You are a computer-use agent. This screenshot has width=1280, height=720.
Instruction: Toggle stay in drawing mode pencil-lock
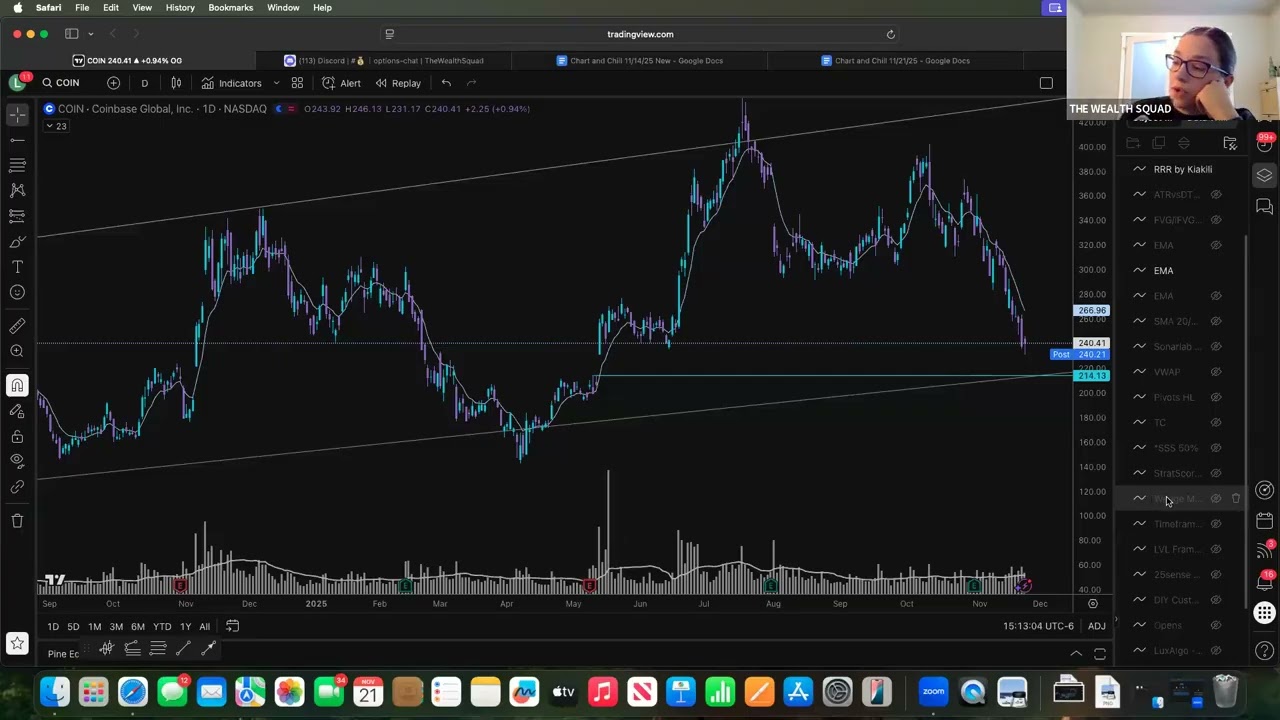[17, 411]
